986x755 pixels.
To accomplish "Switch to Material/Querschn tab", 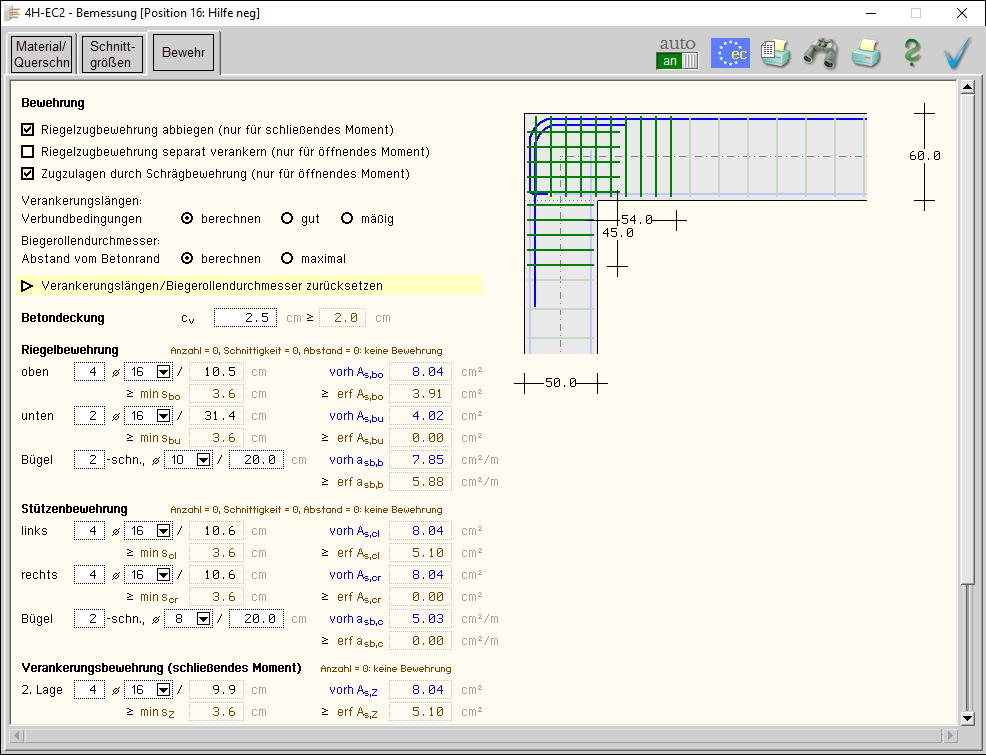I will coord(41,54).
